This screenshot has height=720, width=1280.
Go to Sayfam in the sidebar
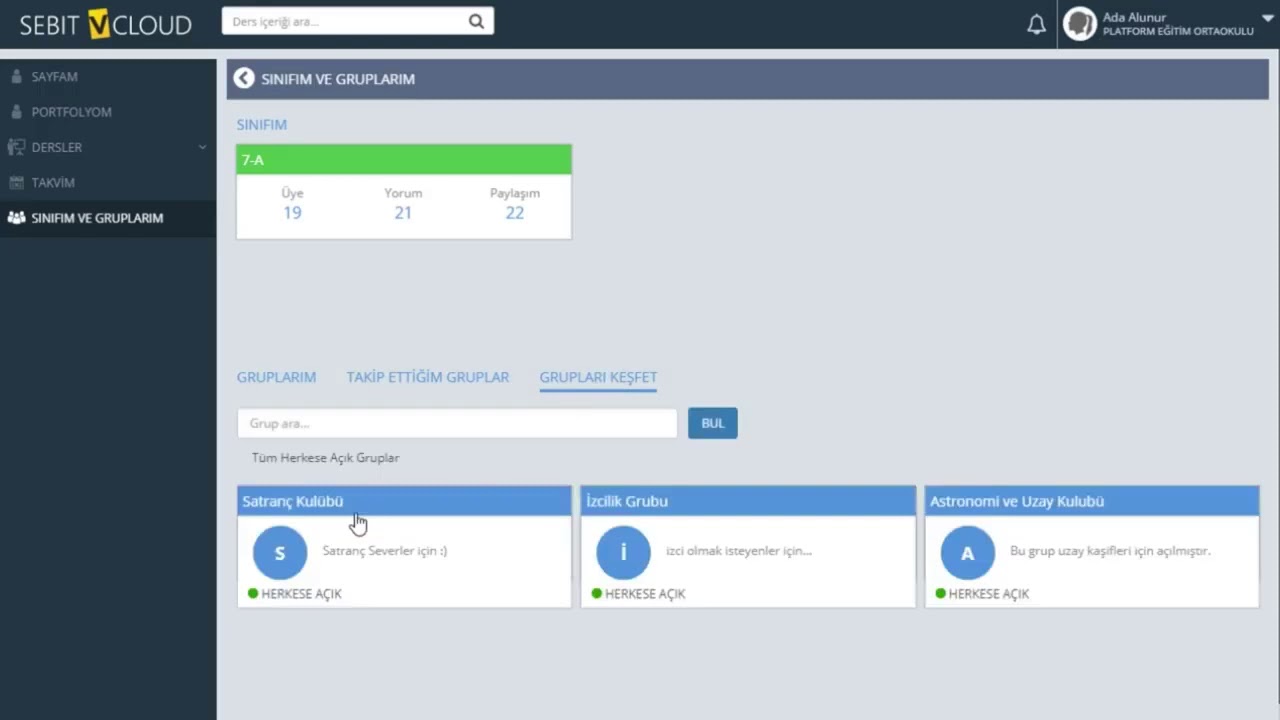[x=54, y=77]
